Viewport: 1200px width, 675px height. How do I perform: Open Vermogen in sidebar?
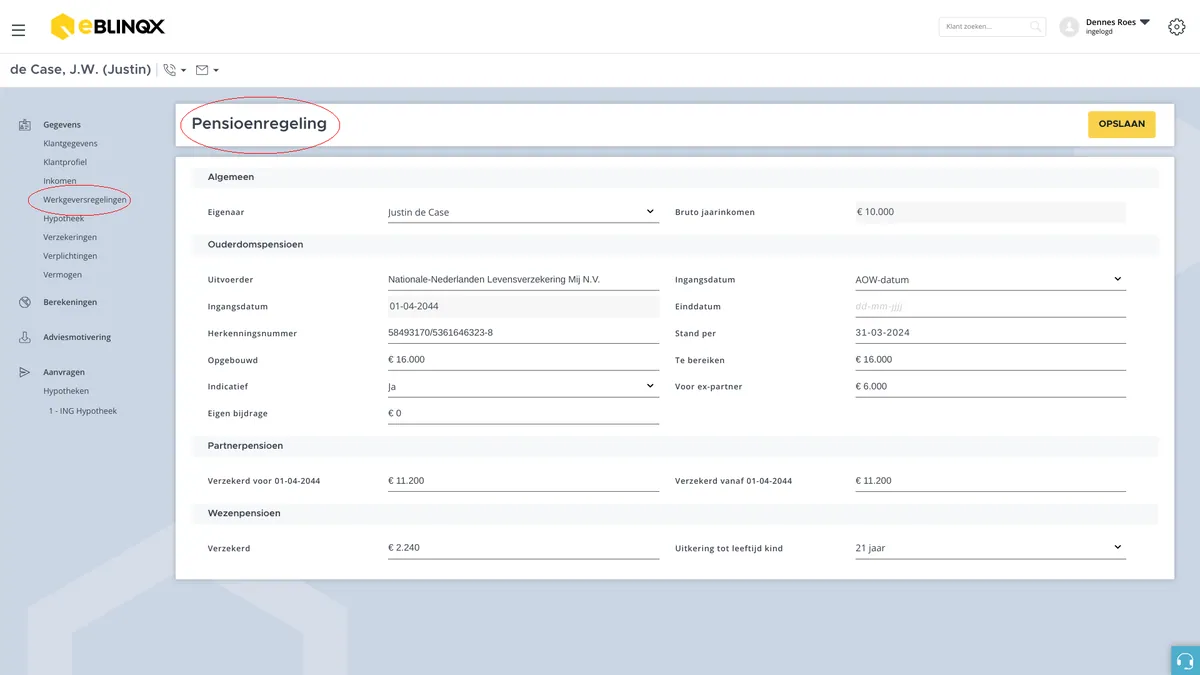[62, 274]
